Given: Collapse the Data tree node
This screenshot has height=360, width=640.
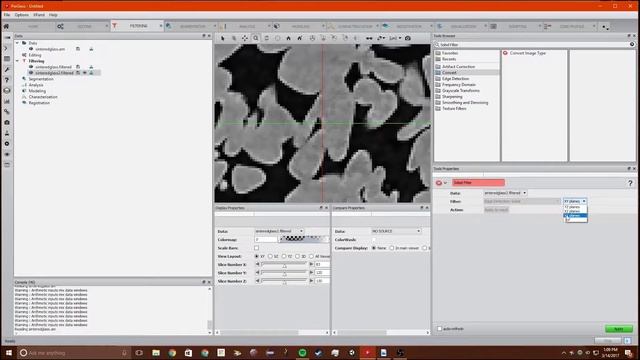Looking at the screenshot, I should click(17, 43).
